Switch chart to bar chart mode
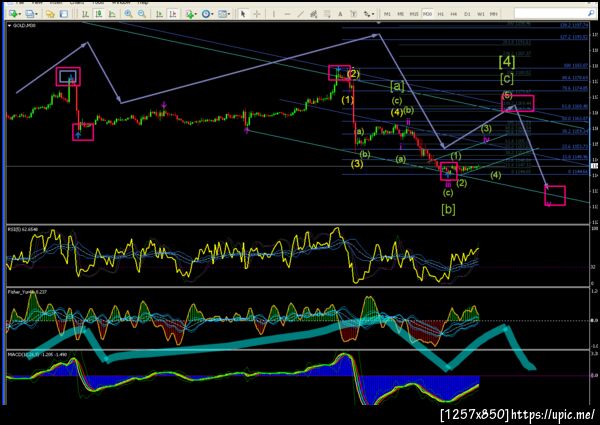 point(85,14)
